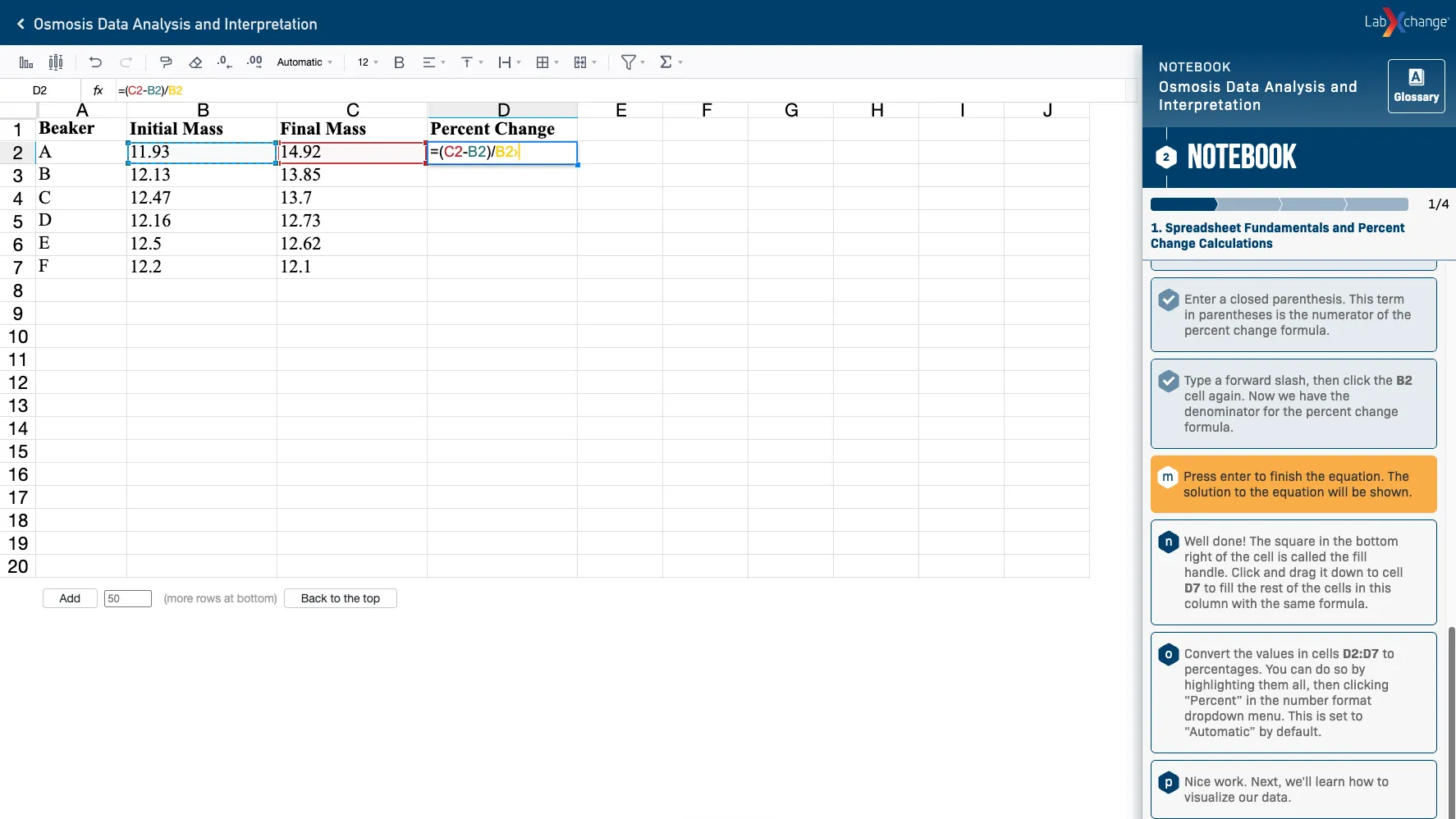Open the font size 12 dropdown
Image resolution: width=1456 pixels, height=819 pixels.
tap(368, 62)
